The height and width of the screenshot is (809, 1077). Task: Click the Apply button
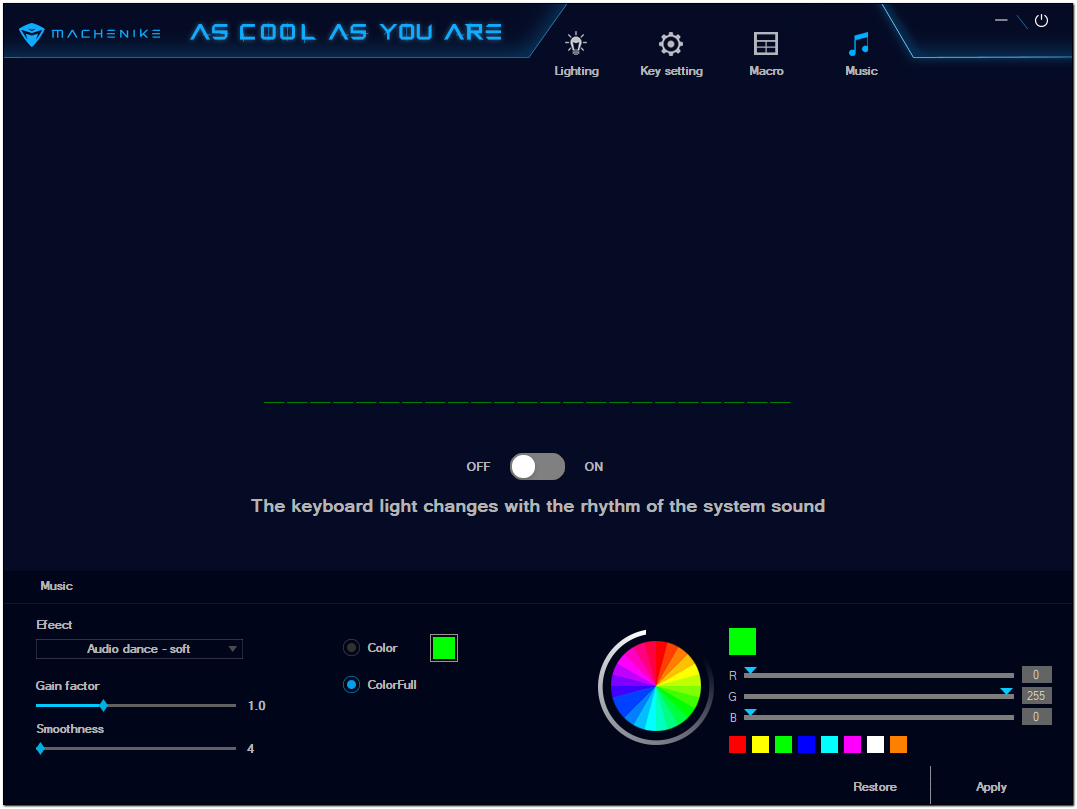point(991,787)
